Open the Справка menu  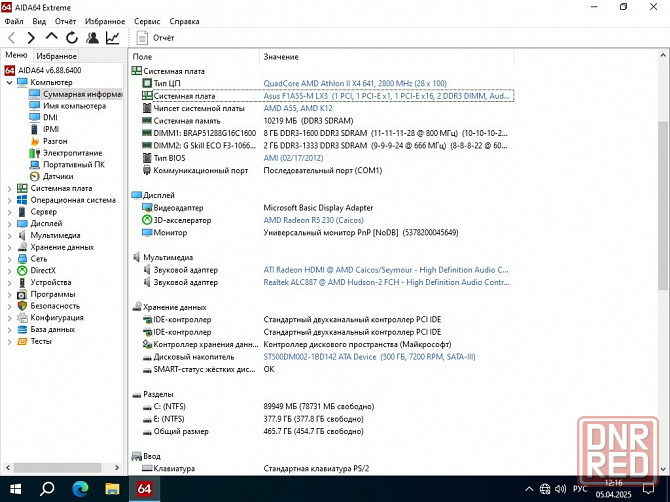click(184, 21)
